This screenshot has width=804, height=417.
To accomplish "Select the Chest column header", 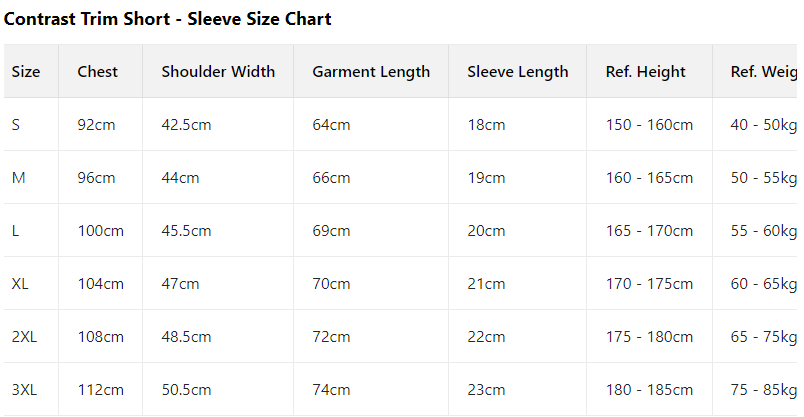I will (97, 71).
